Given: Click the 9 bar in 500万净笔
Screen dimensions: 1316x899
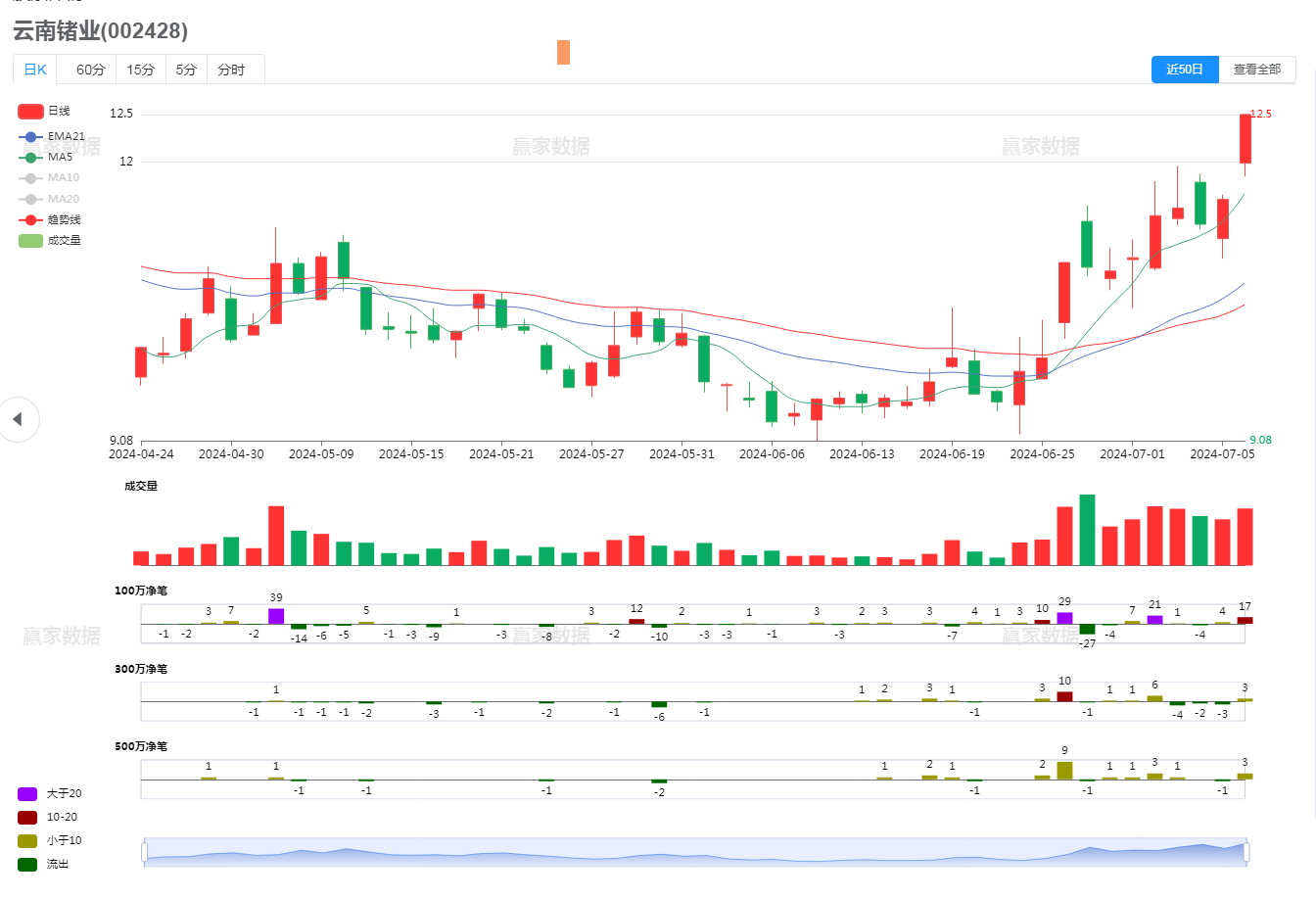Looking at the screenshot, I should point(1064,771).
